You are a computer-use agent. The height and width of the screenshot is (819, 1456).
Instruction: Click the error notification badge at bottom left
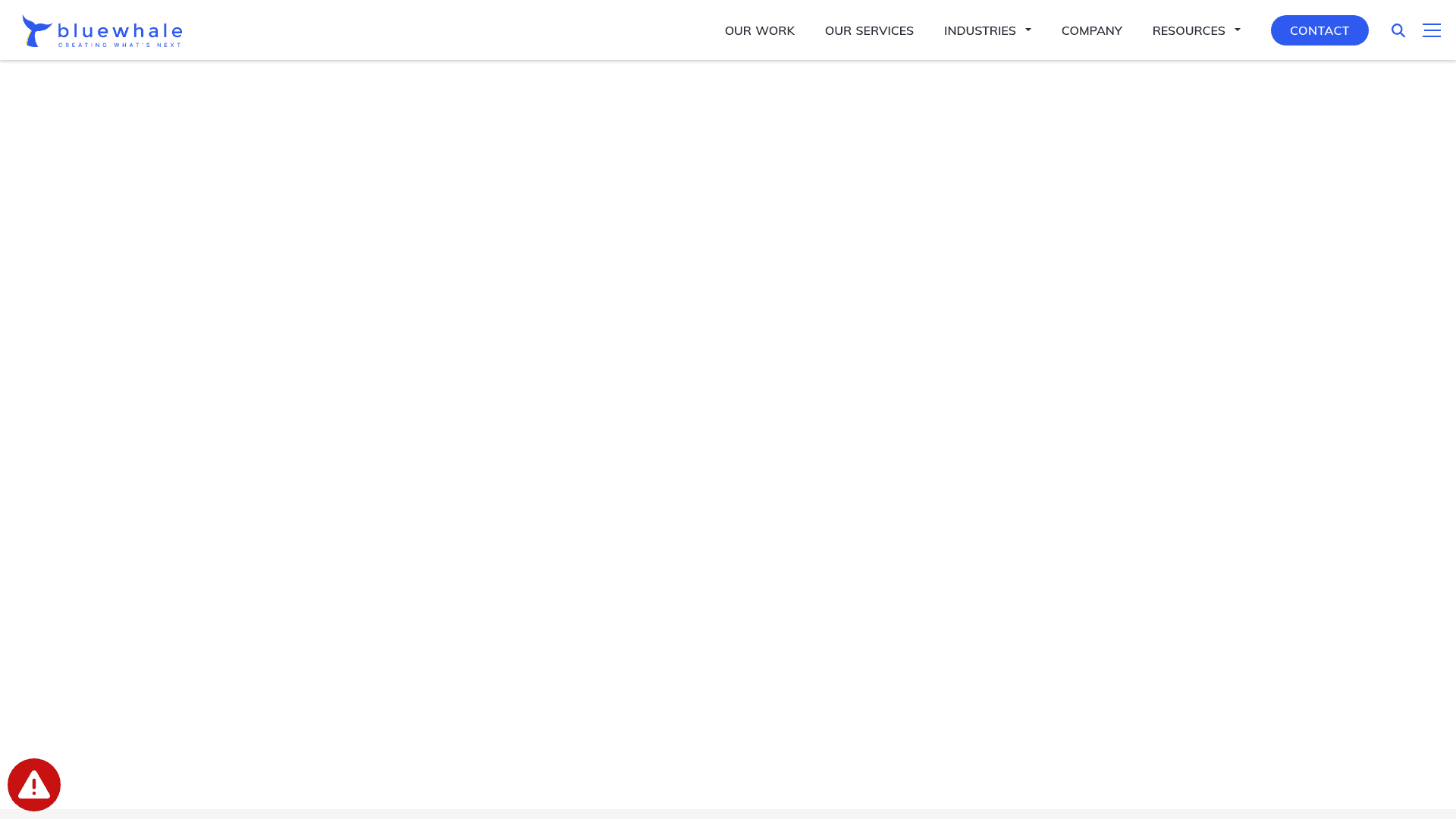34,784
